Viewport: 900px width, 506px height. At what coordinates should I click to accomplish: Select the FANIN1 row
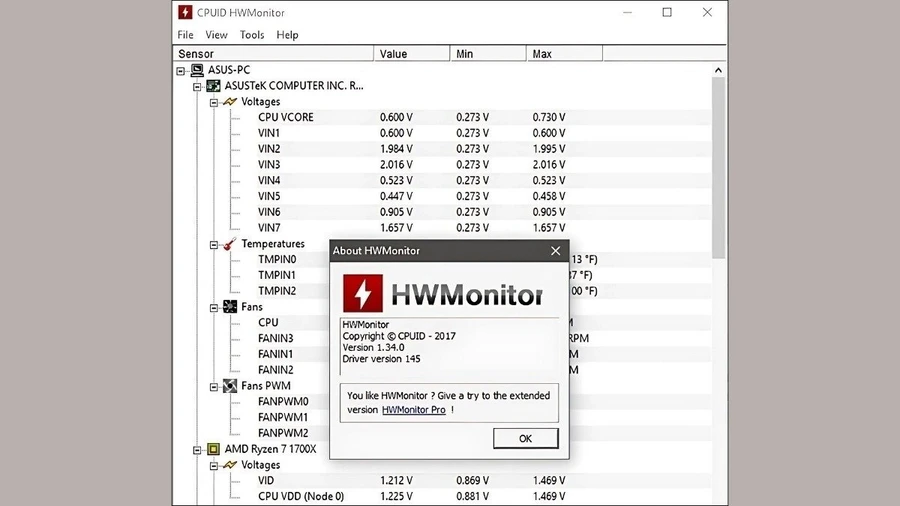(276, 354)
